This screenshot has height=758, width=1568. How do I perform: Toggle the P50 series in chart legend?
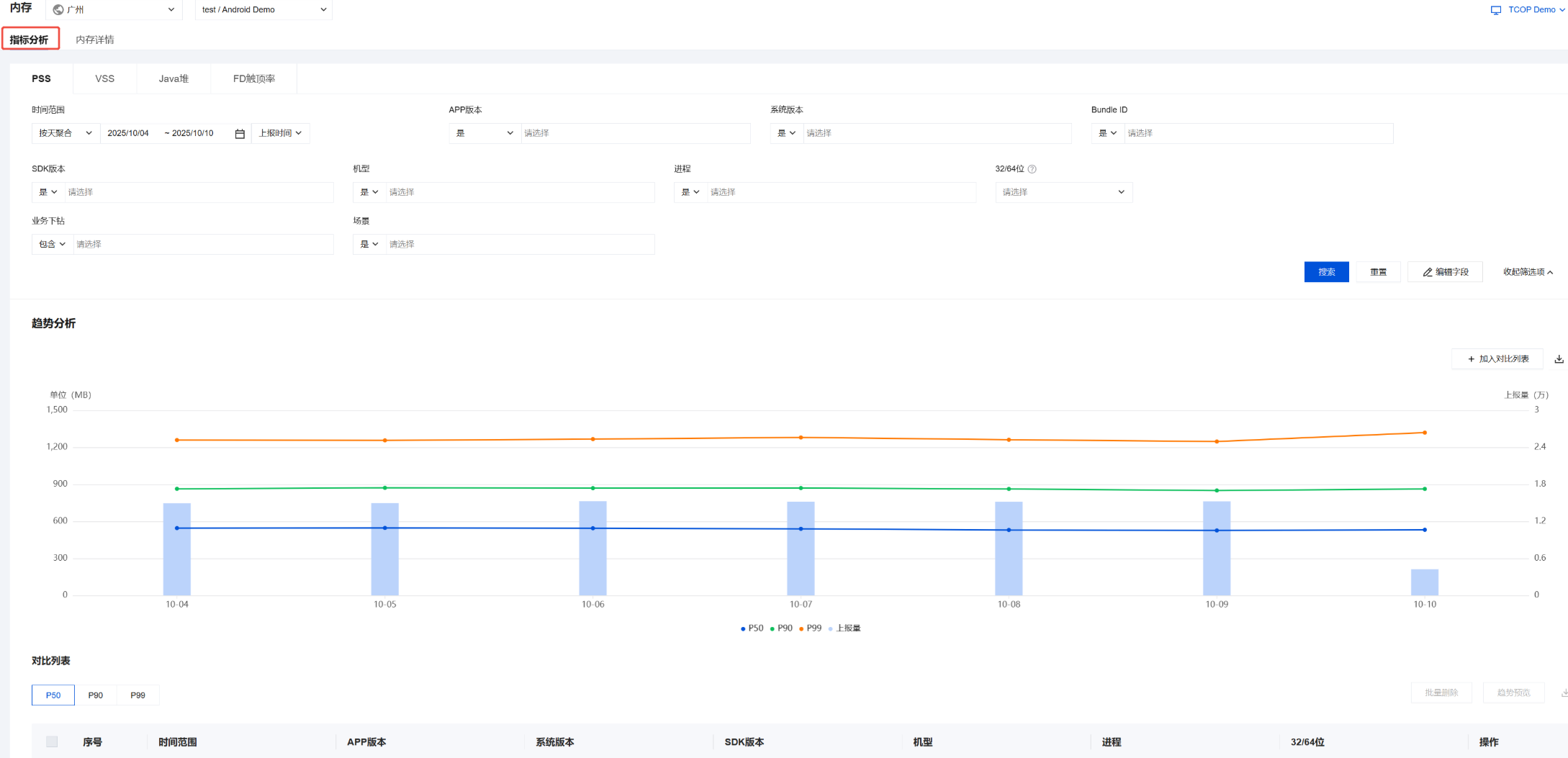(x=752, y=628)
